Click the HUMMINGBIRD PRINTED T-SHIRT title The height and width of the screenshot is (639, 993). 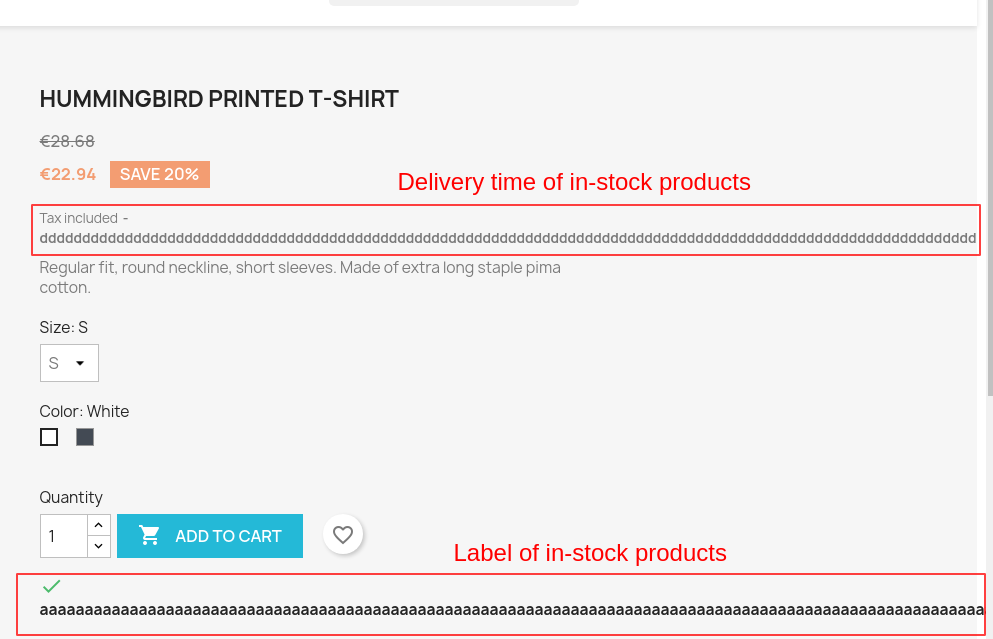218,99
